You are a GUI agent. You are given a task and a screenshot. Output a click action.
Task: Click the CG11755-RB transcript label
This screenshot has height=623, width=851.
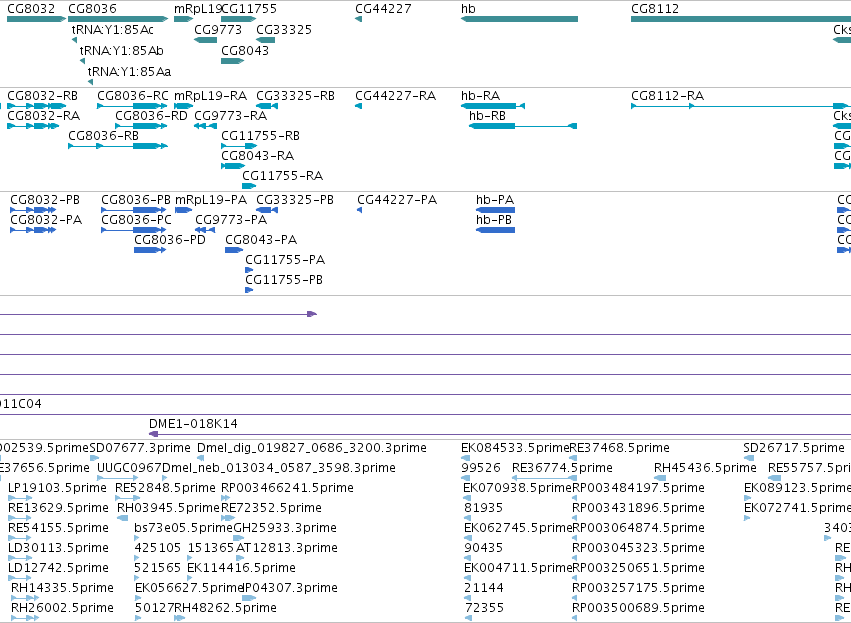261,136
